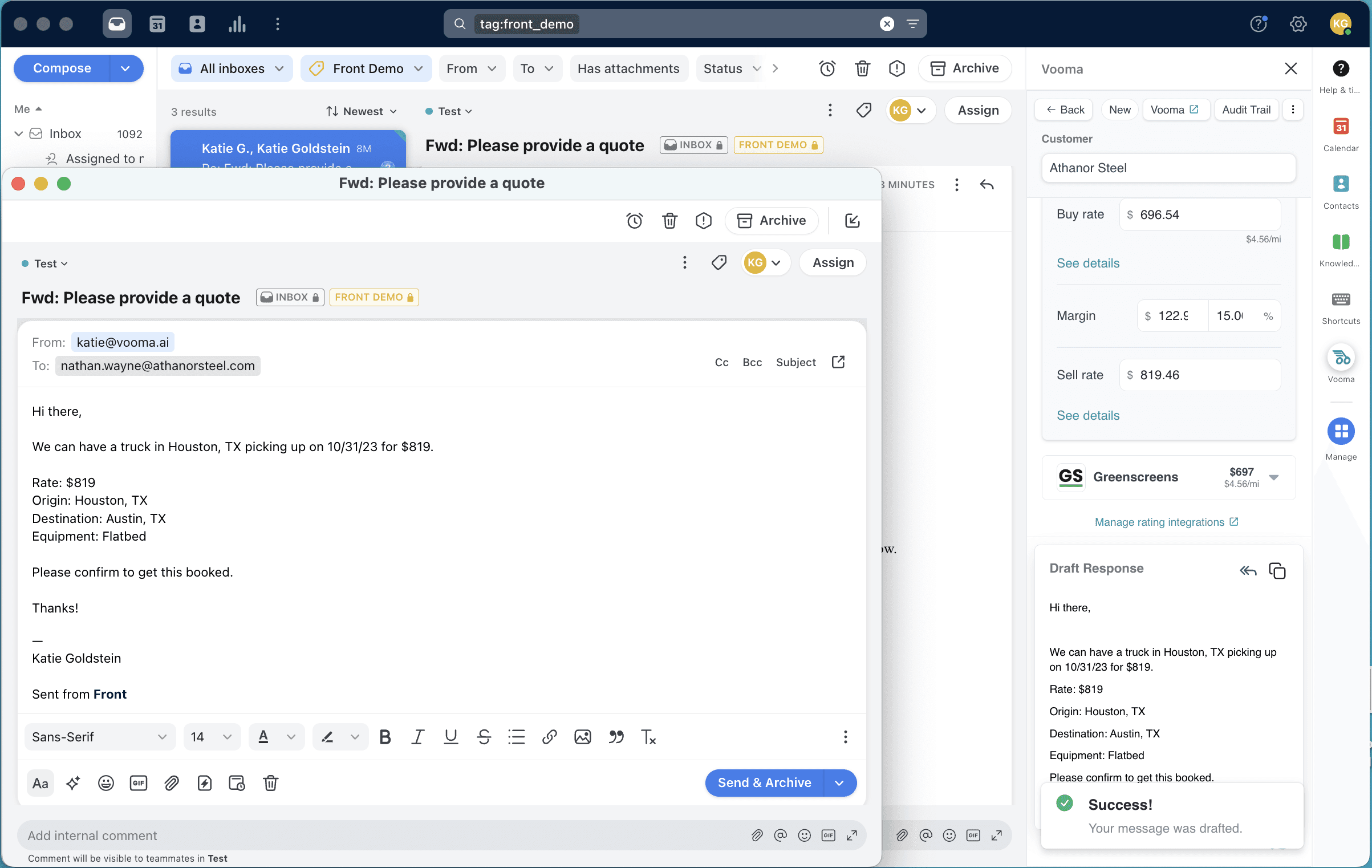
Task: Open the AI sparkle compose assistant
Action: [x=73, y=783]
